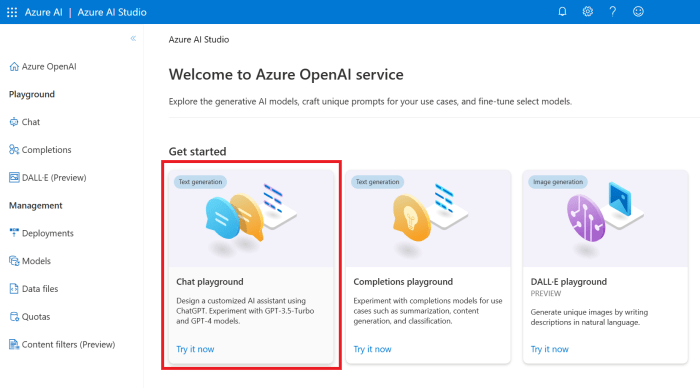Click the DALL·E playground illustration
The image size is (700, 388).
(605, 219)
